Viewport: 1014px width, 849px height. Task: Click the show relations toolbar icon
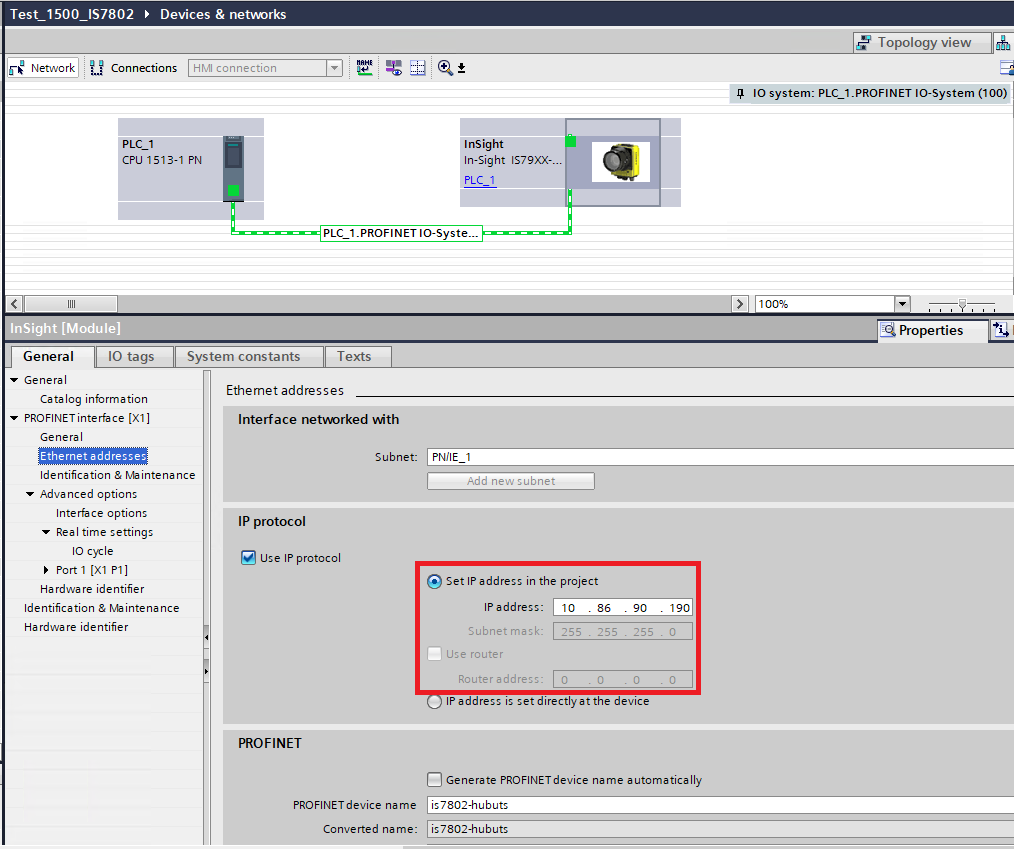click(x=393, y=67)
